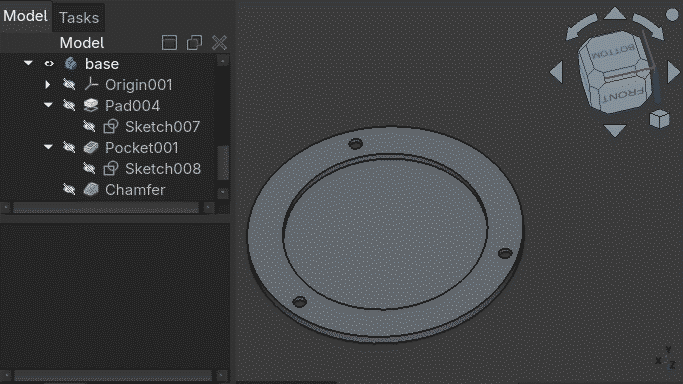Collapse the base body tree node
Viewport: 683px width, 384px height.
[x=28, y=63]
